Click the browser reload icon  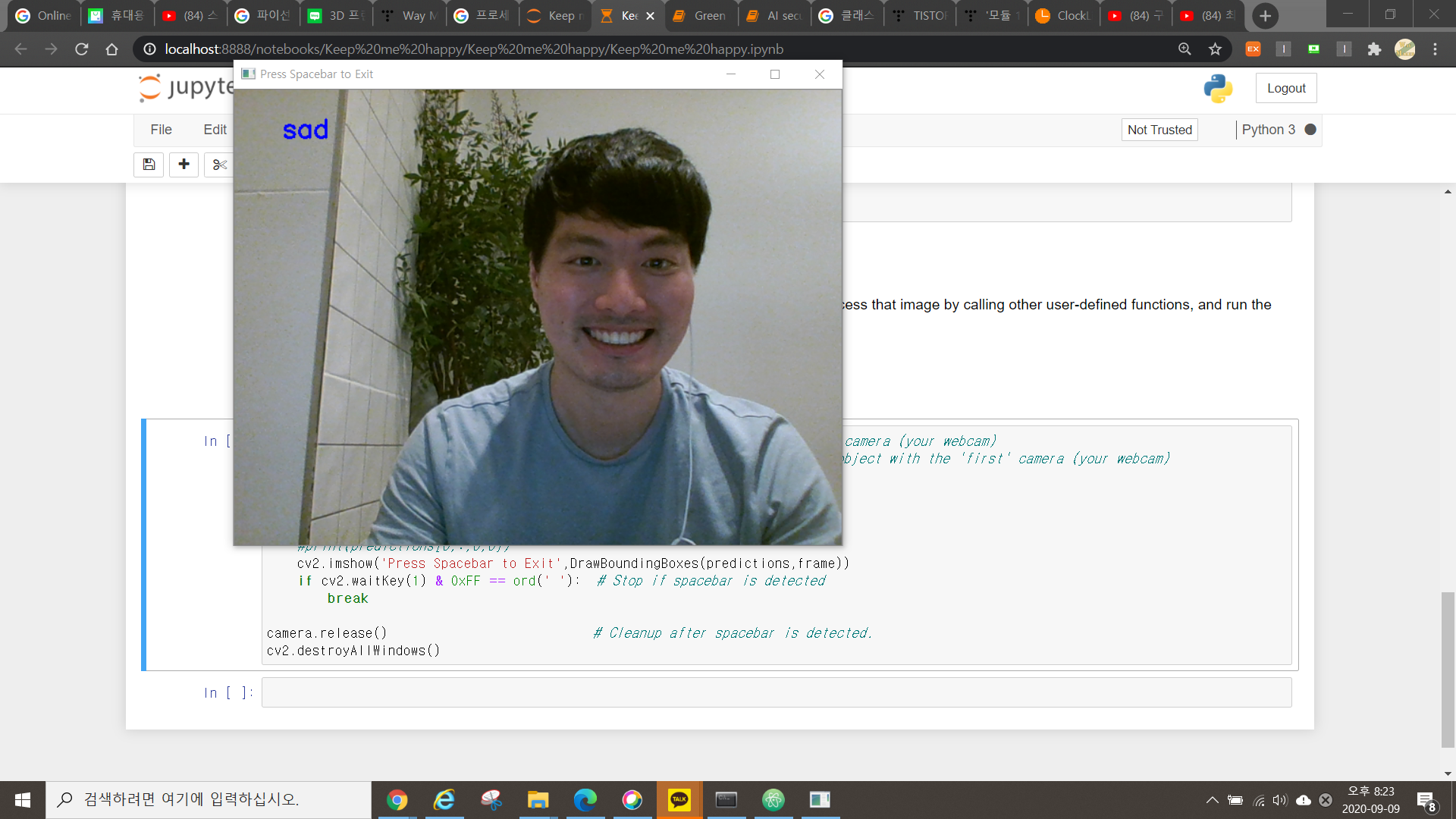[x=81, y=49]
